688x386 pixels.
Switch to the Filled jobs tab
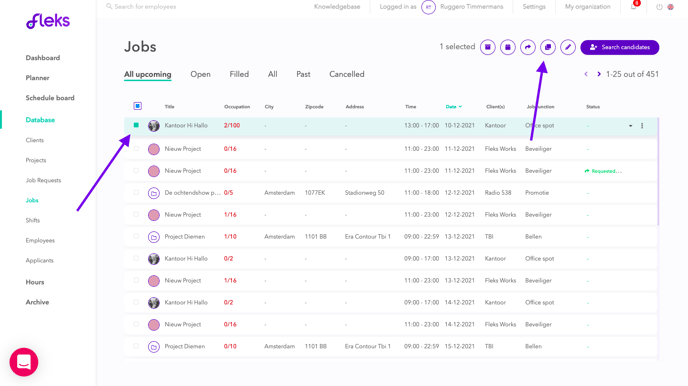239,74
